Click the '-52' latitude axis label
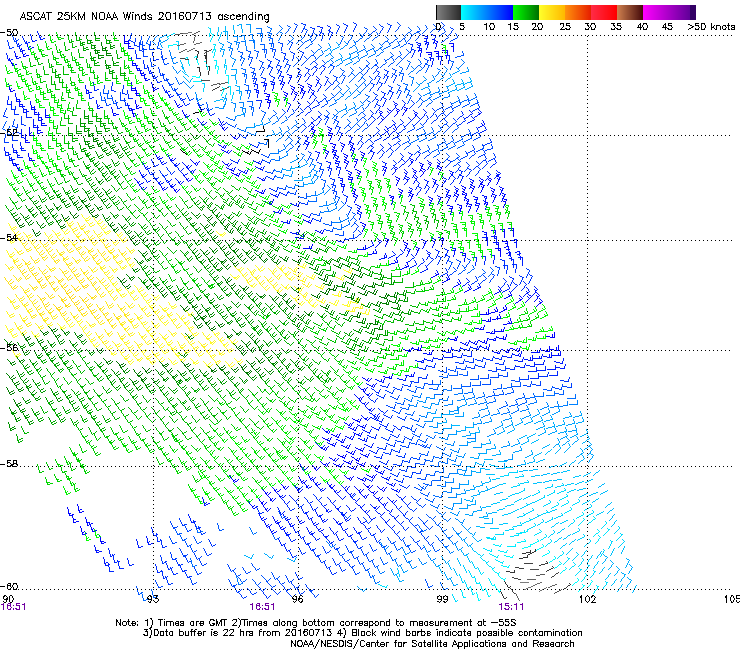The image size is (740, 650). [x=9, y=133]
